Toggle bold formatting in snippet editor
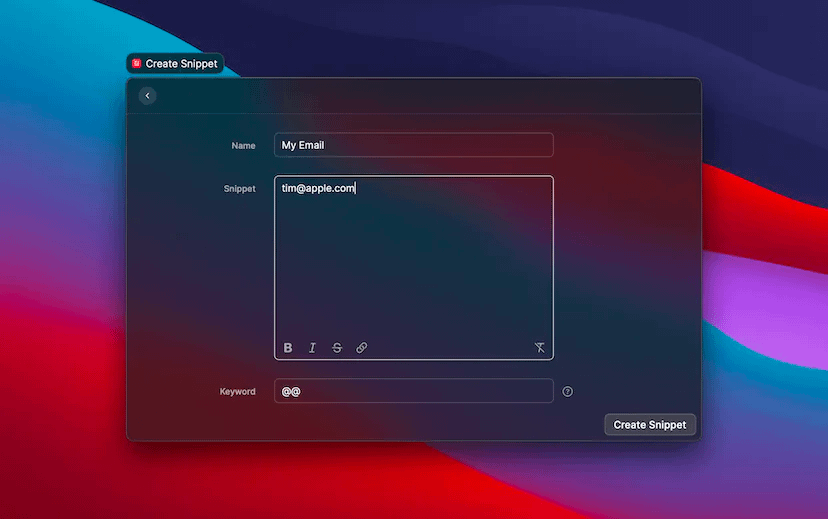Viewport: 828px width, 519px height. [288, 348]
